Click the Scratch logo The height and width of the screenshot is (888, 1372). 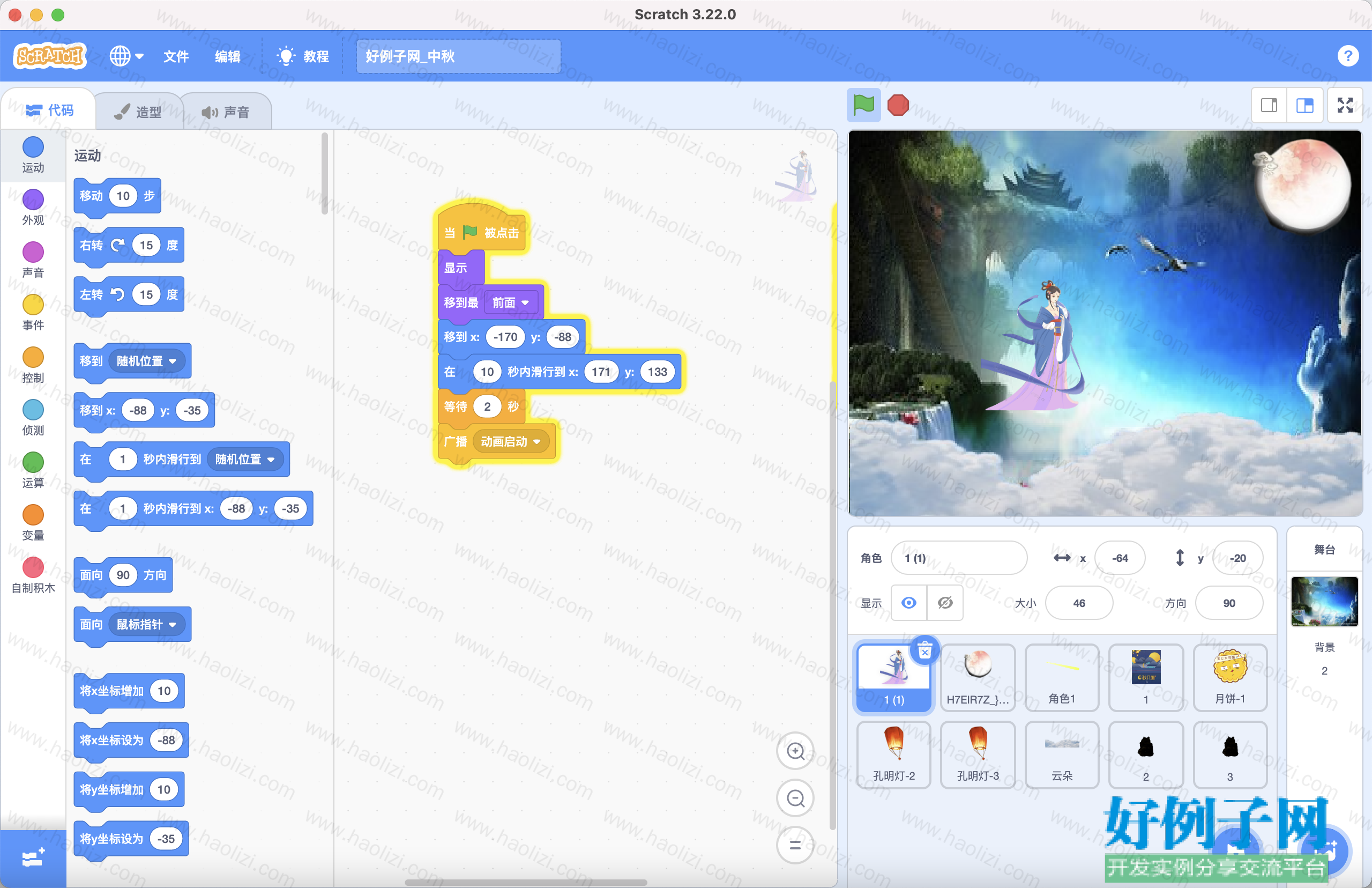50,56
